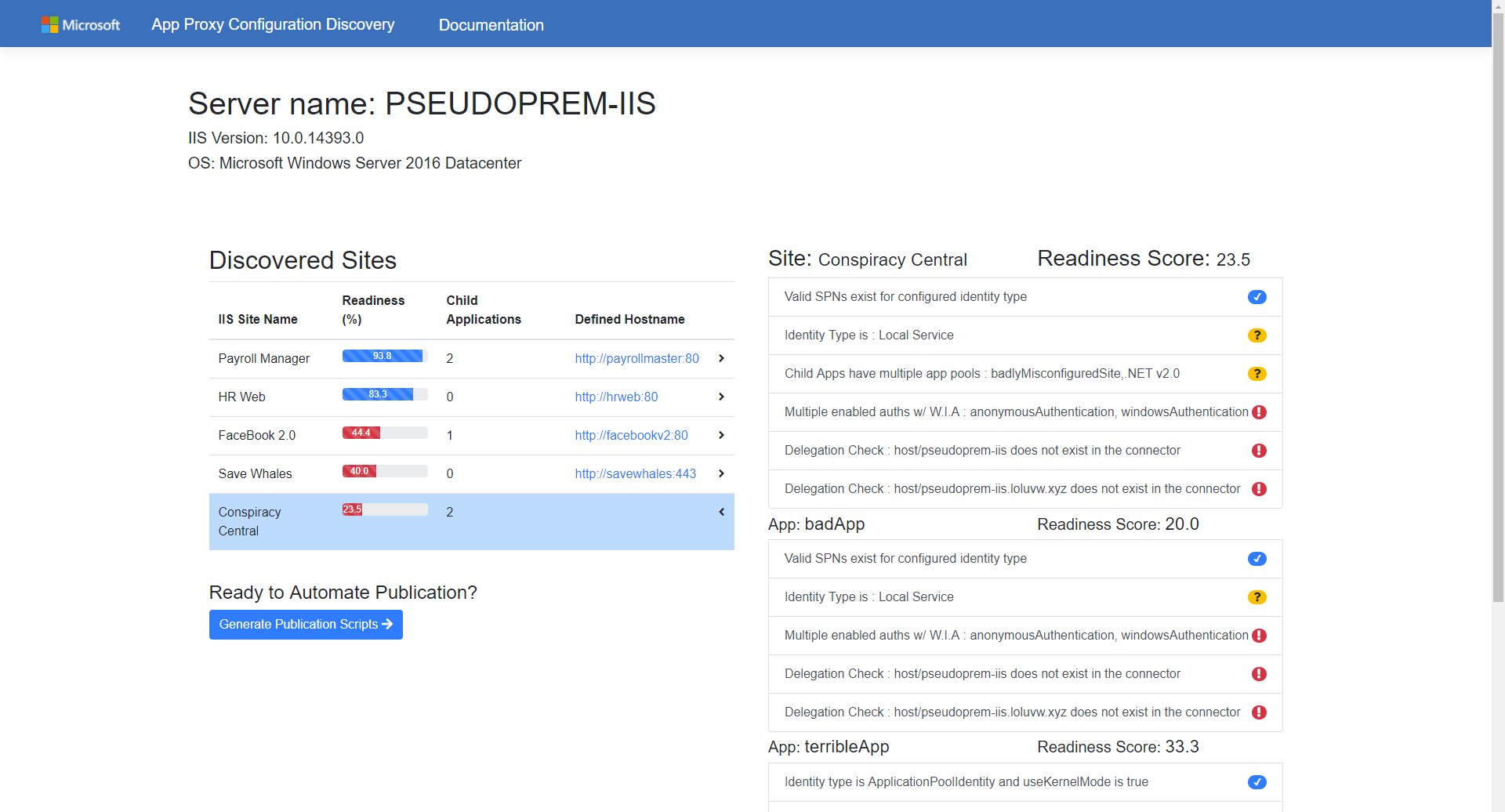Image resolution: width=1505 pixels, height=812 pixels.
Task: Select the Payroll Manager site name
Action: tap(263, 358)
